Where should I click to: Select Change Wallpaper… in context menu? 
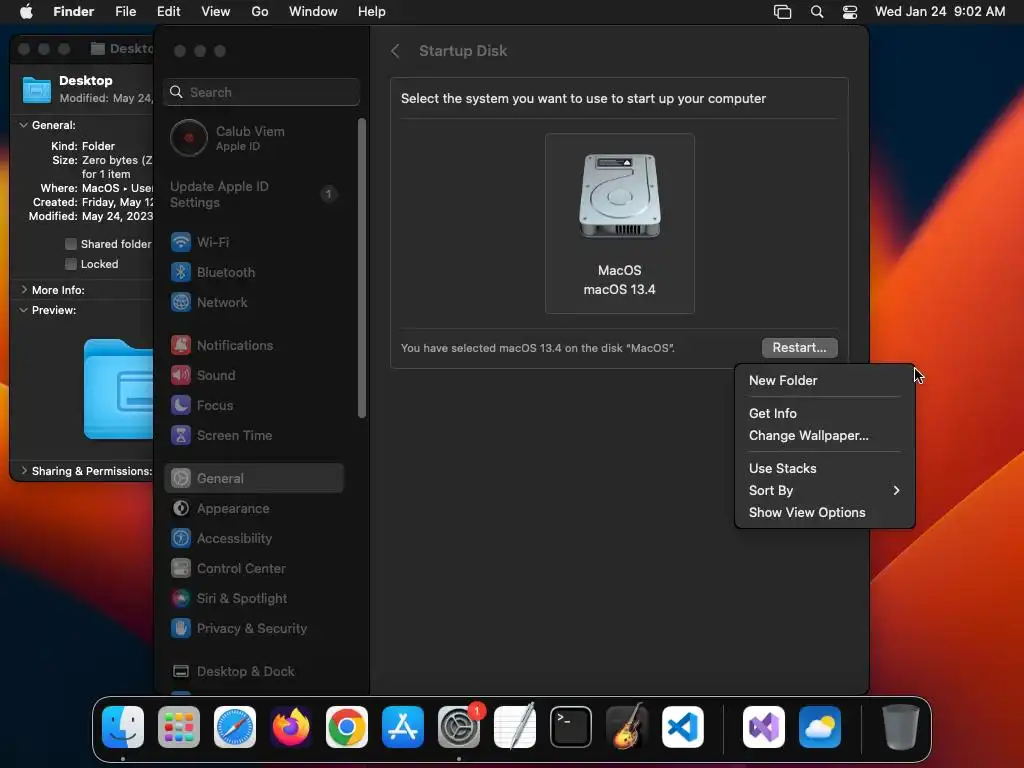[x=824, y=436]
